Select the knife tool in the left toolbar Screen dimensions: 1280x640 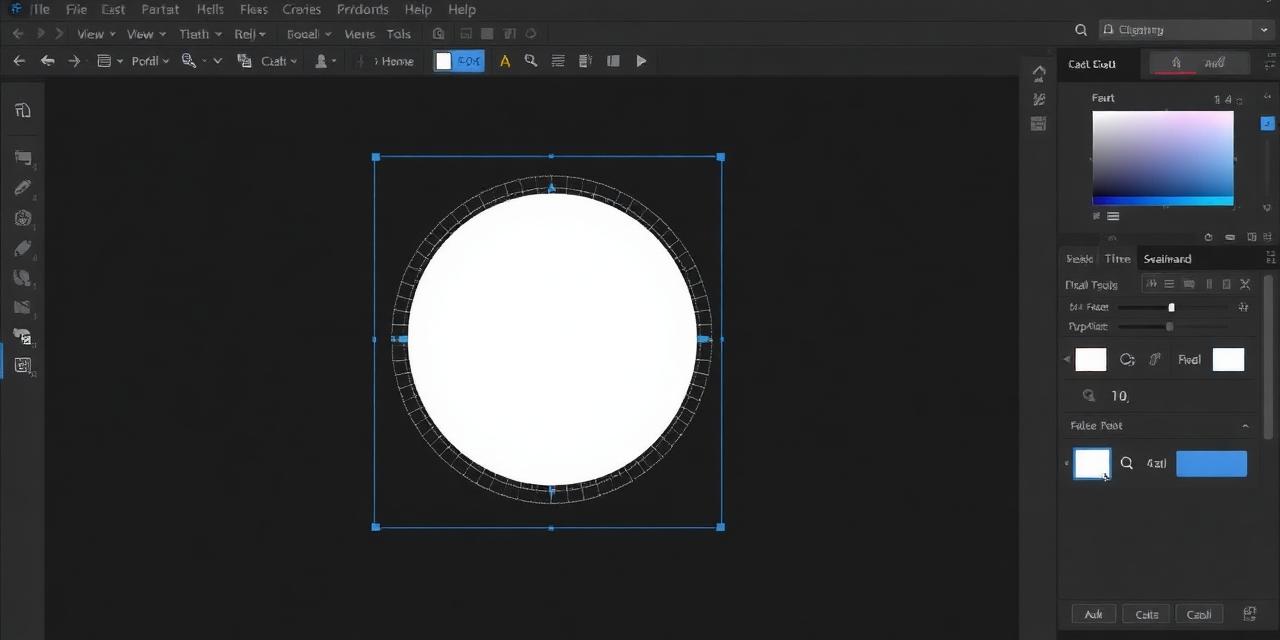click(x=22, y=248)
